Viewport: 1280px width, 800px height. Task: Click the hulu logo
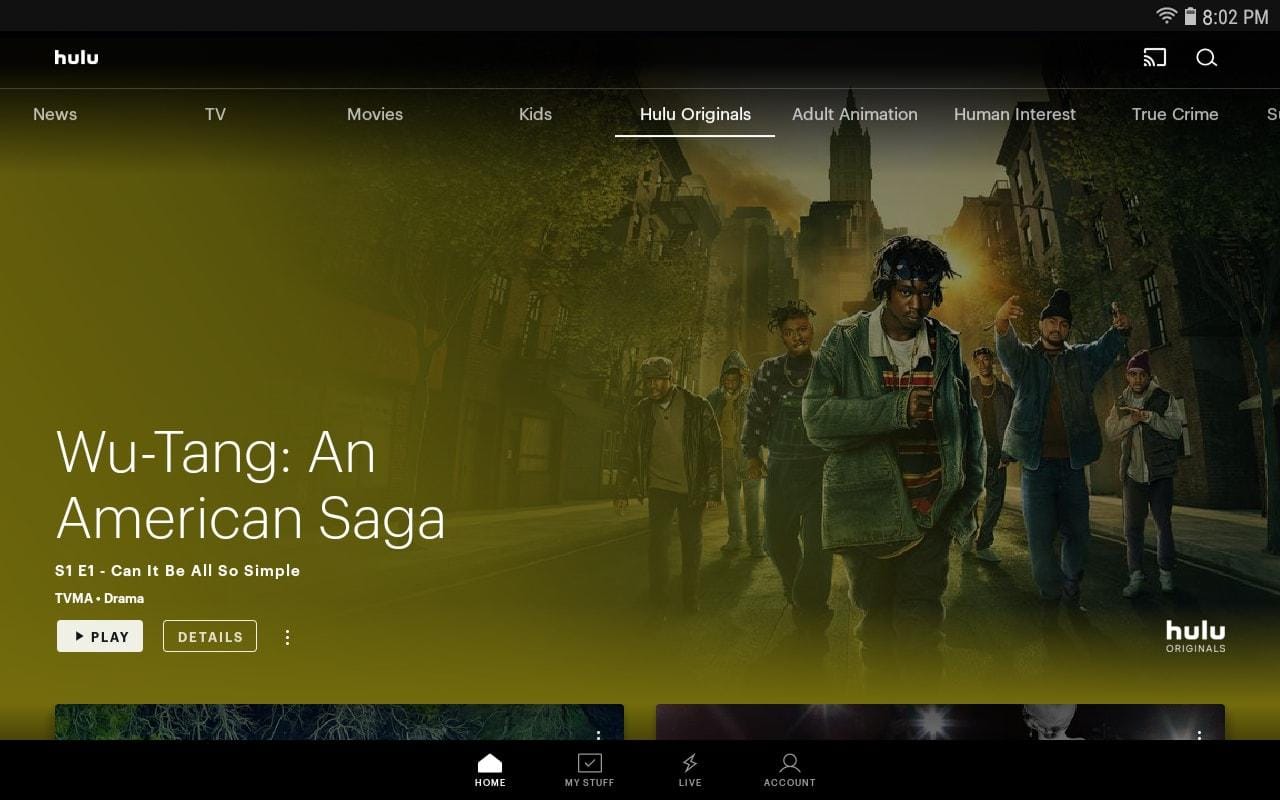[x=76, y=57]
